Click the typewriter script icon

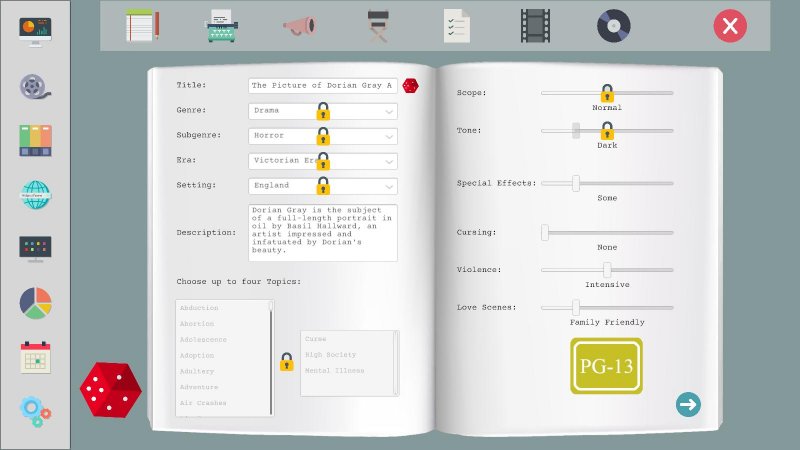(221, 26)
